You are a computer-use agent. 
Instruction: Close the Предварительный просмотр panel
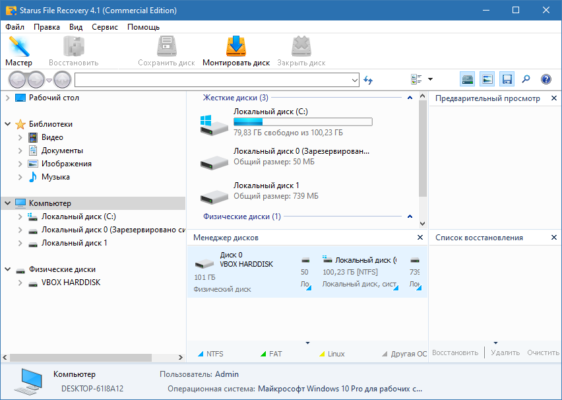pos(554,98)
